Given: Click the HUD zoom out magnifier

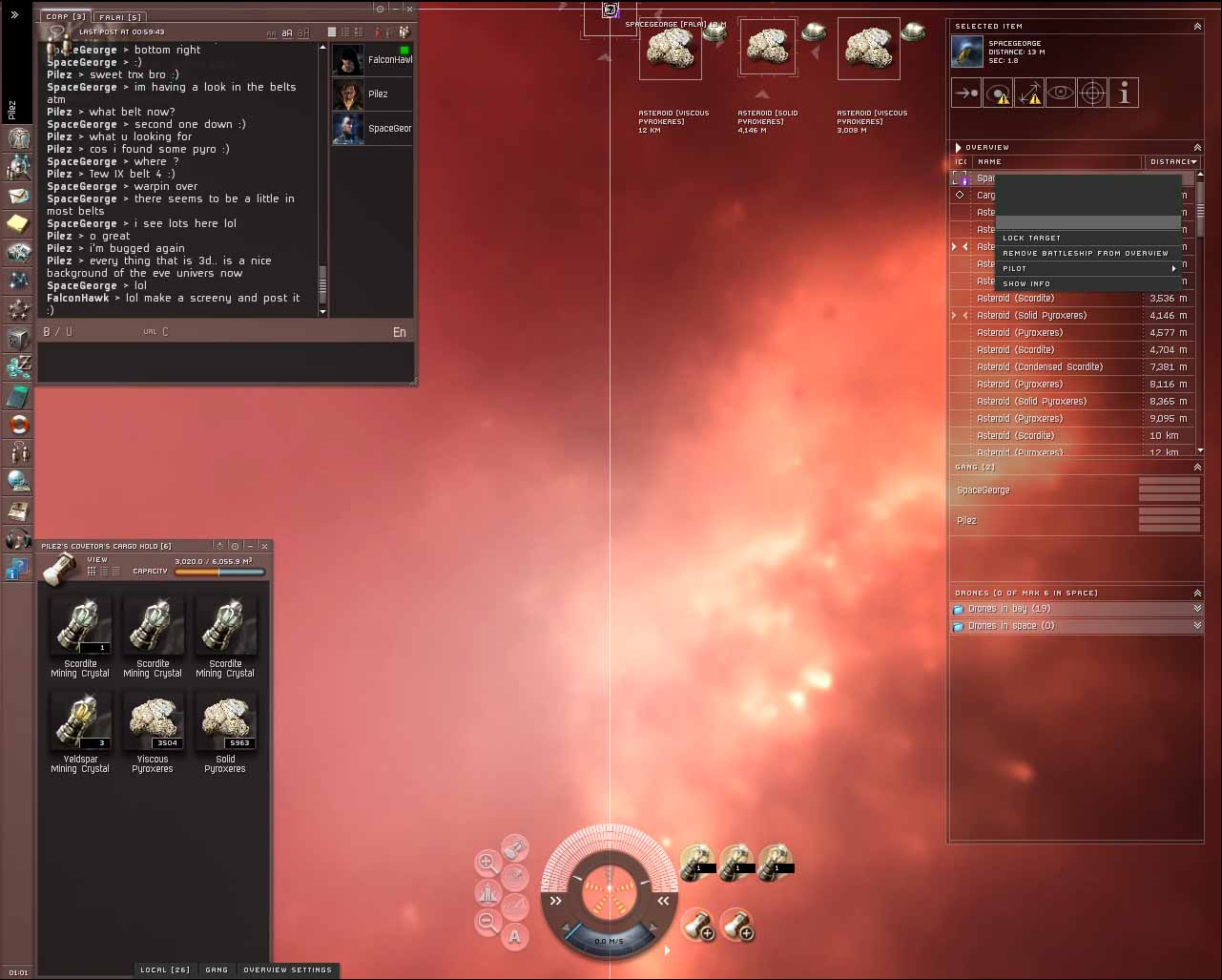Looking at the screenshot, I should (487, 922).
